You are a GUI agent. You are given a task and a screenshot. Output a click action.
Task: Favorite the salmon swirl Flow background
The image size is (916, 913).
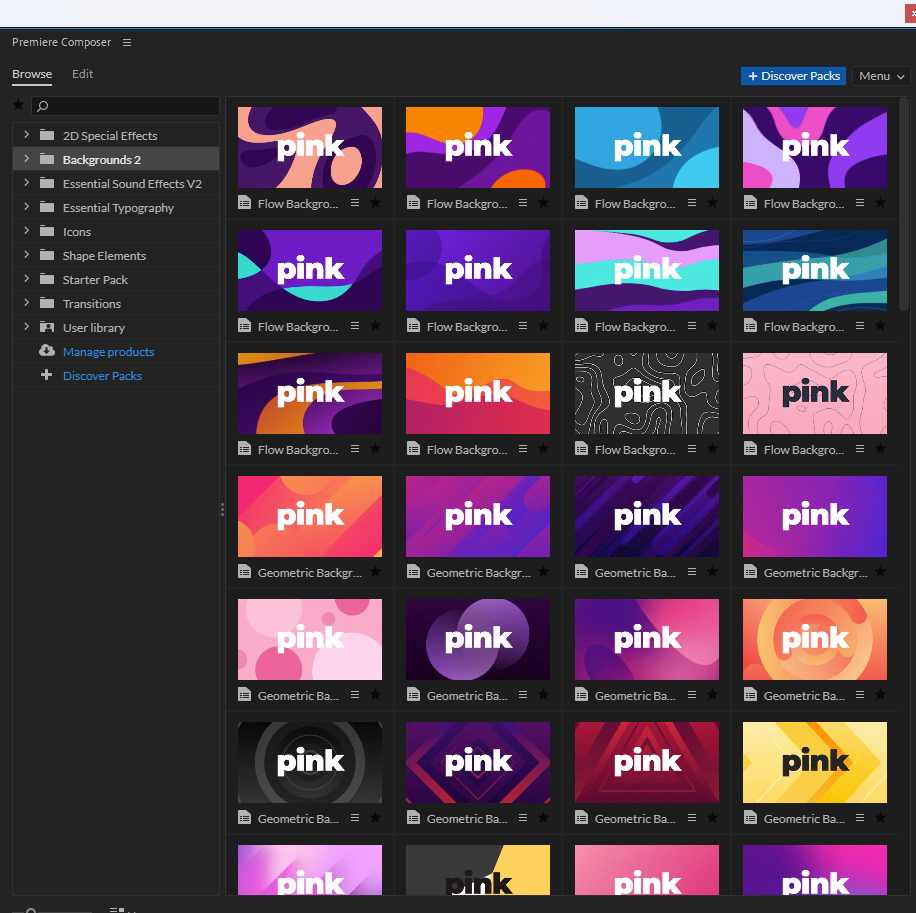pos(376,203)
